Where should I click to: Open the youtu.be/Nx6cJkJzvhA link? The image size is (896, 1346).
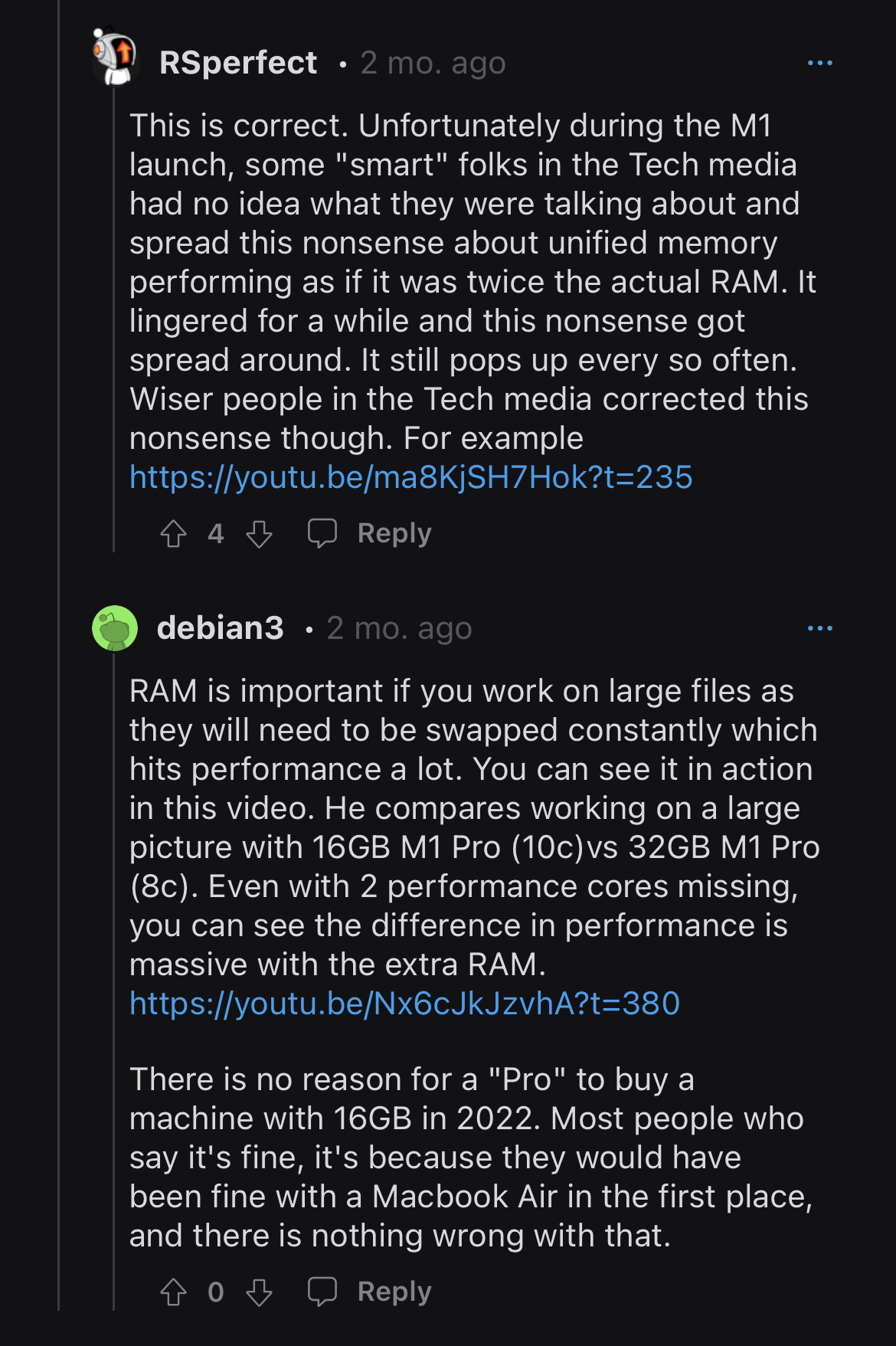coord(404,1004)
